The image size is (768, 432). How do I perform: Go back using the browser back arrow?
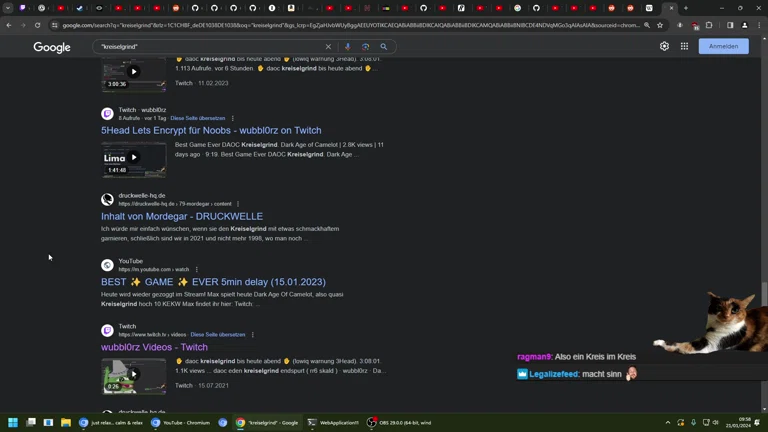pyautogui.click(x=9, y=25)
